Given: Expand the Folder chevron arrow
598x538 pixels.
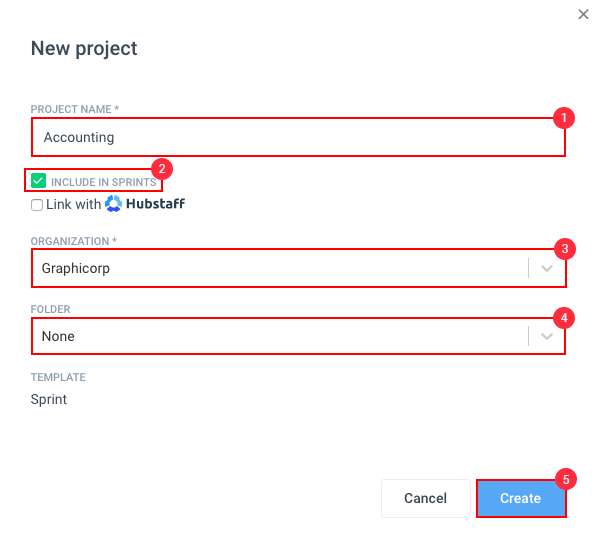Looking at the screenshot, I should 547,336.
